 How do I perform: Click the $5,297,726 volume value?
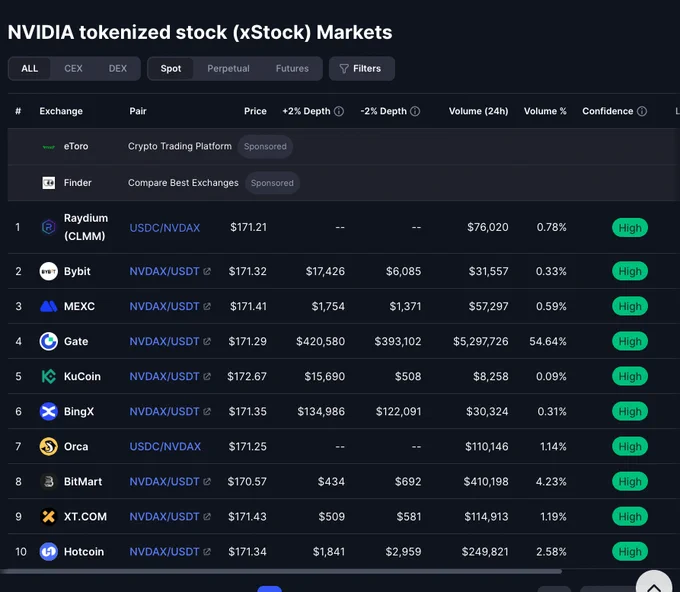pos(481,342)
